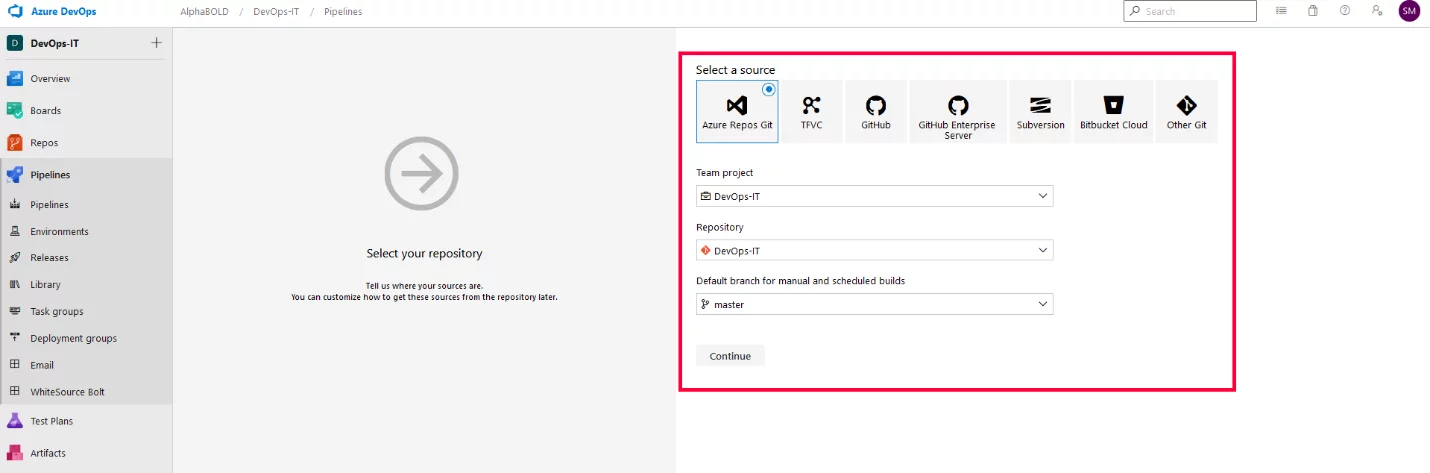Screen dimensions: 1430x473
Task: Open the Azure DevOps logo home link
Action: point(53,11)
